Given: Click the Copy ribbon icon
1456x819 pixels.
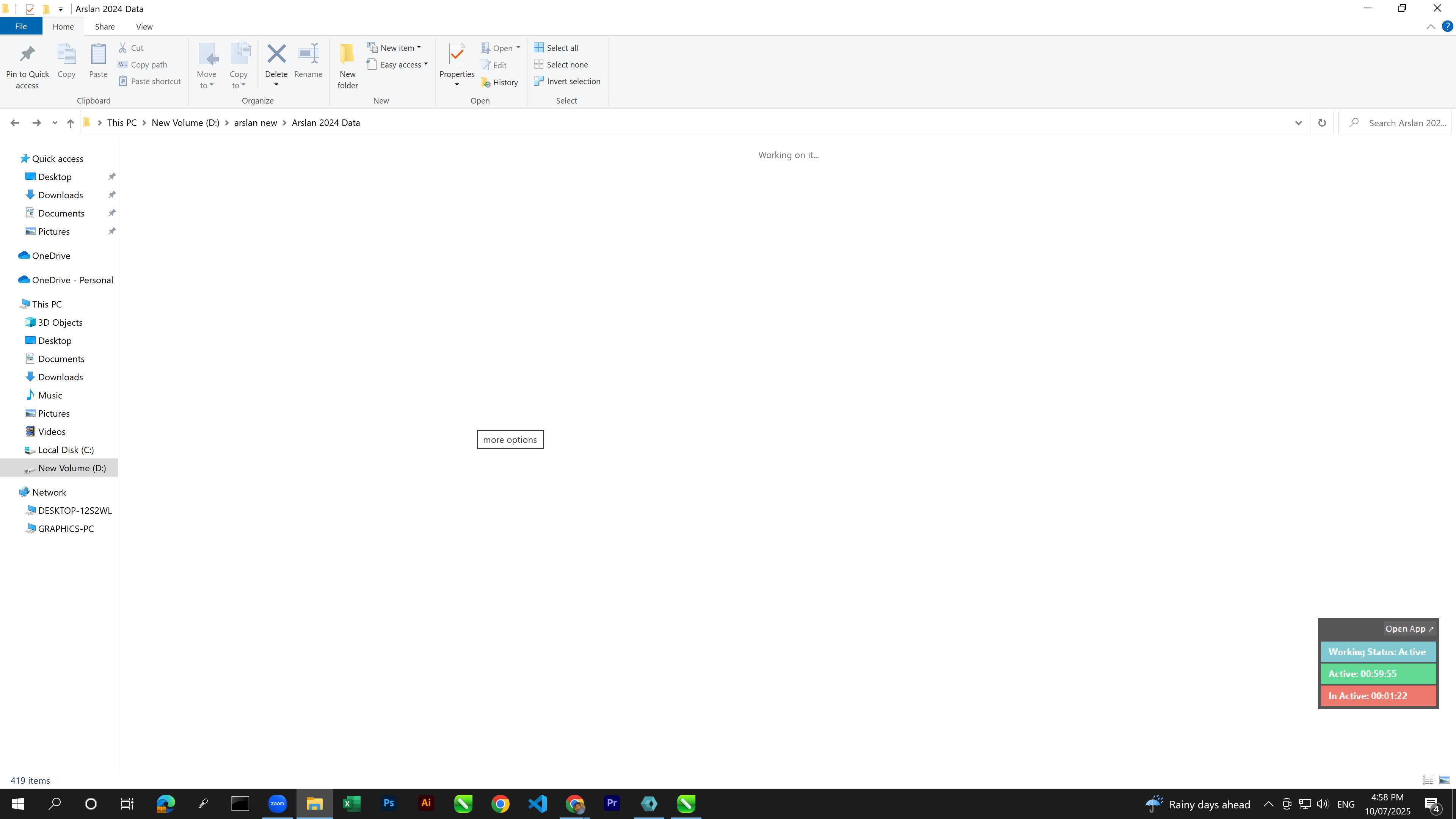Looking at the screenshot, I should pyautogui.click(x=66, y=54).
